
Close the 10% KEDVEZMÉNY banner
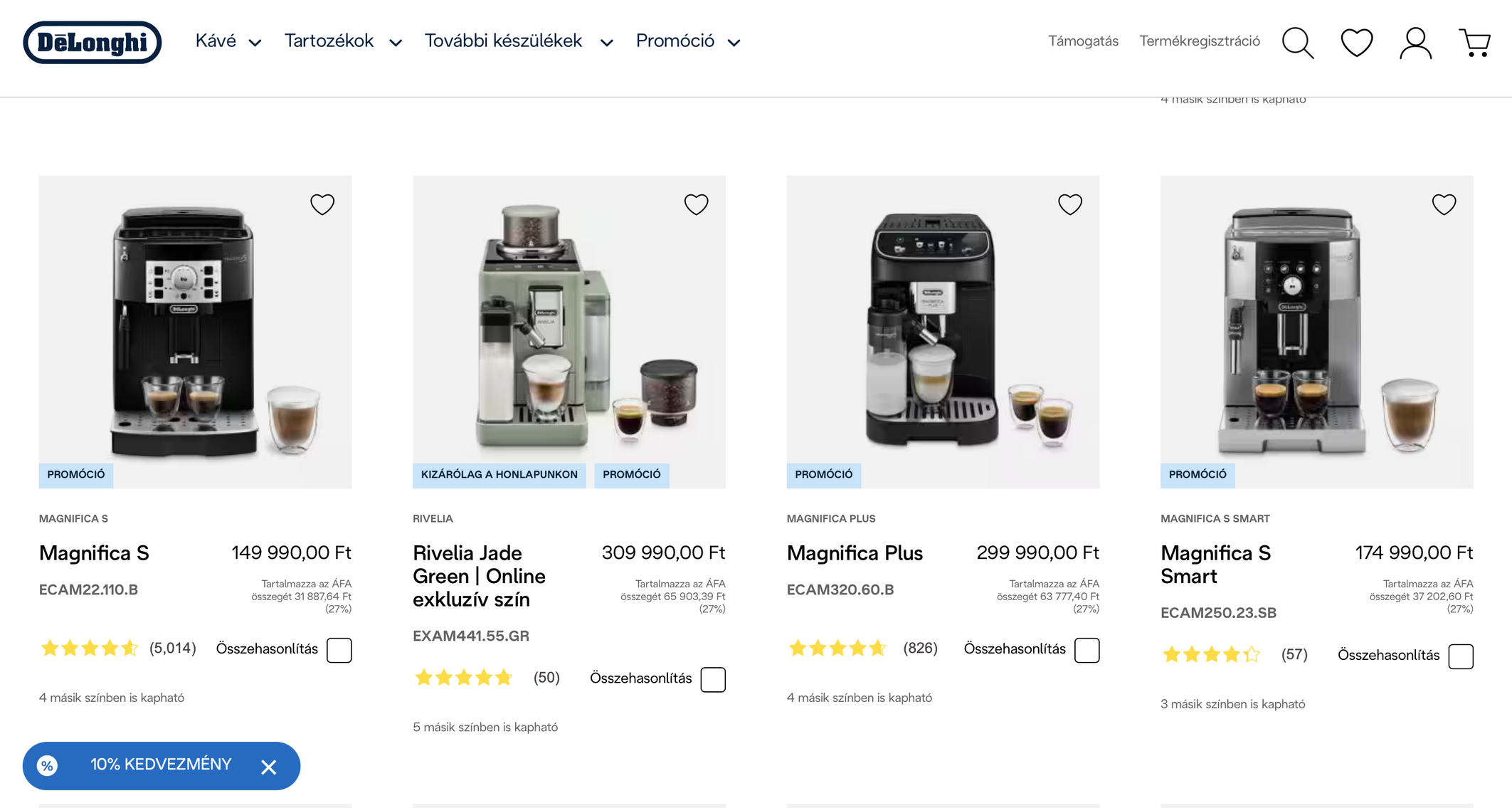coord(268,767)
